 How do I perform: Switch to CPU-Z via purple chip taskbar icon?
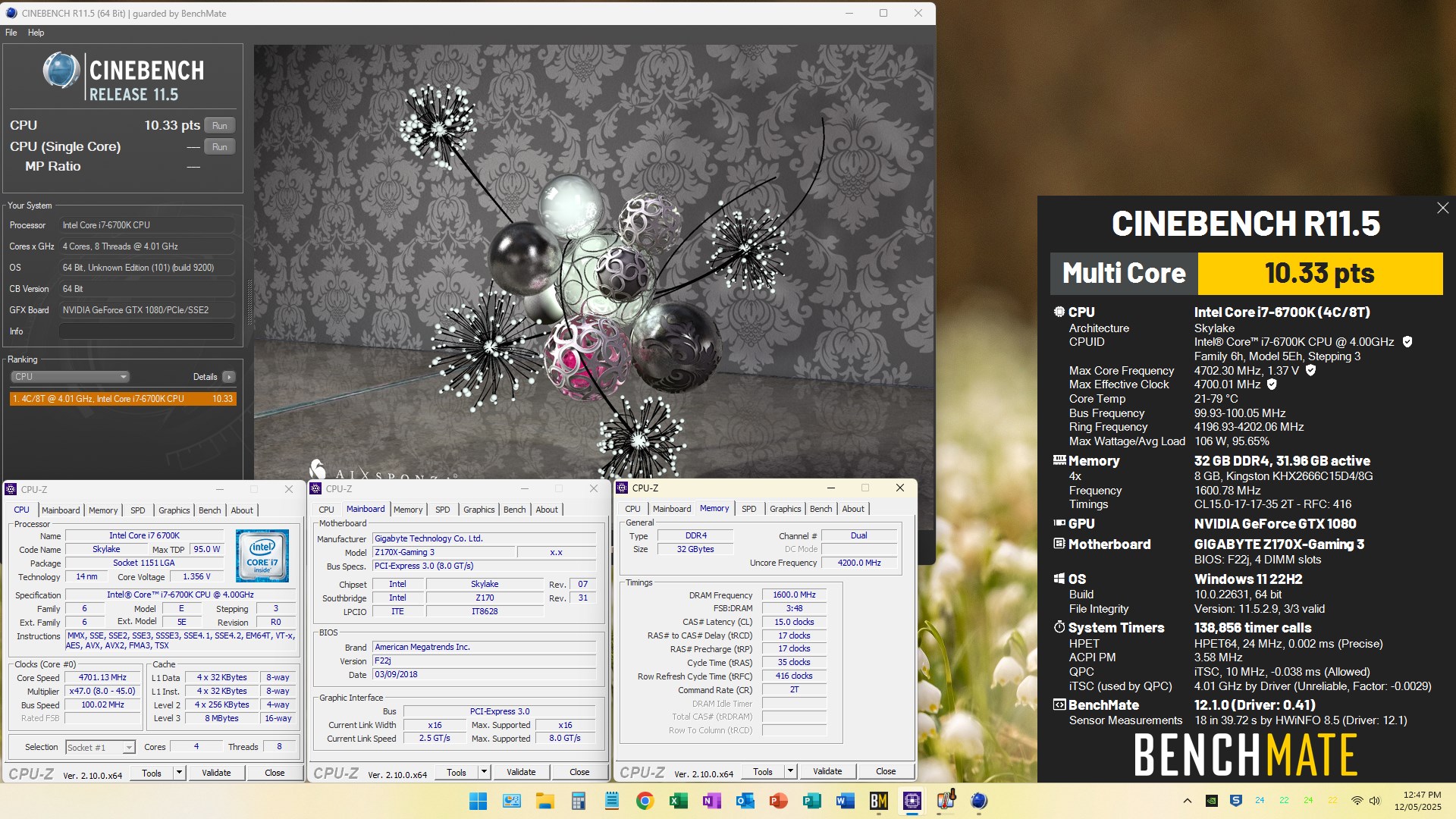point(912,801)
